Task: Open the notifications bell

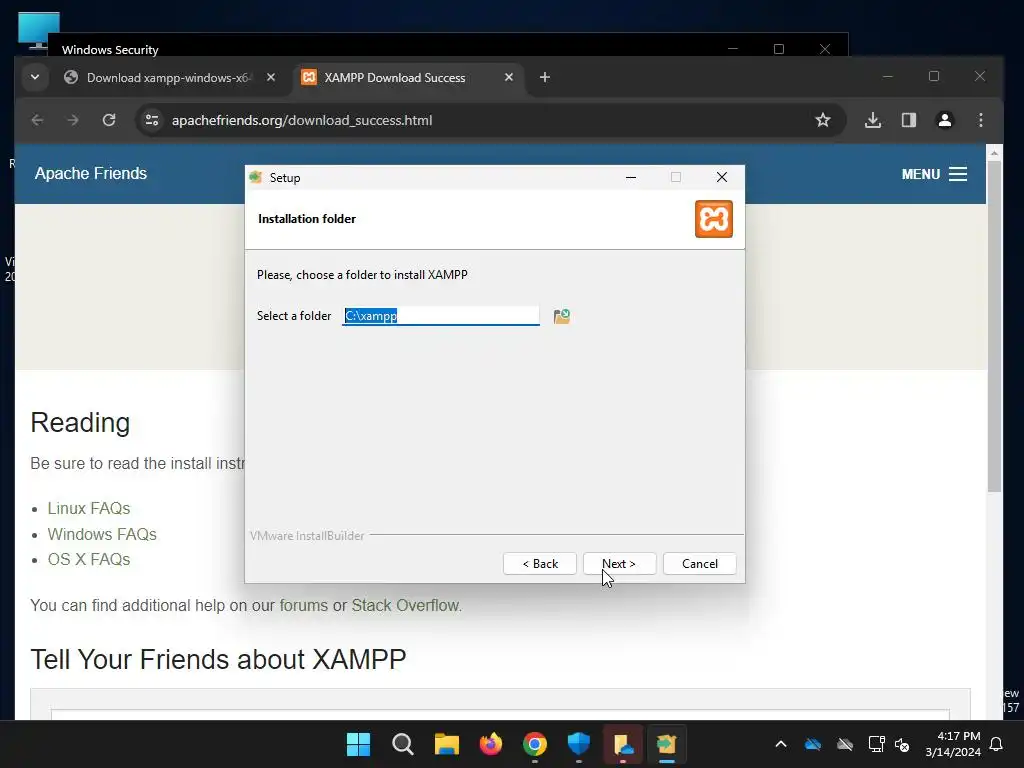Action: click(997, 744)
